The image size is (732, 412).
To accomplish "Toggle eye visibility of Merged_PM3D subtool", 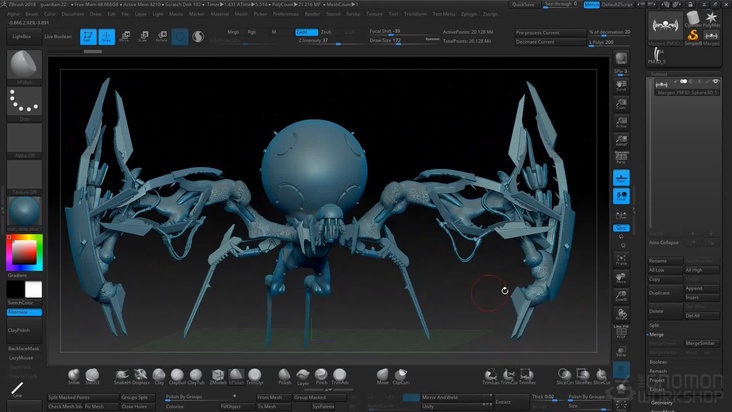I will [715, 82].
